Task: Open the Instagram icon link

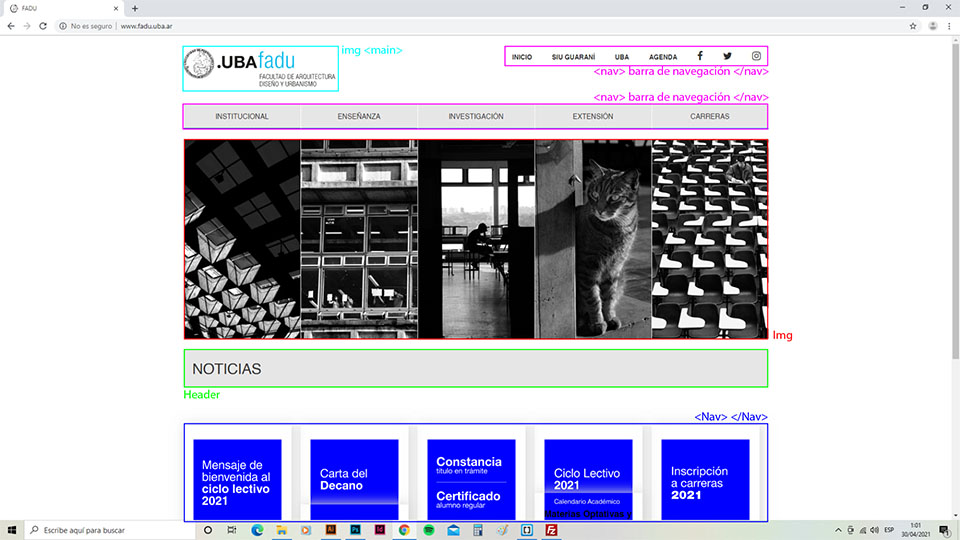Action: [756, 57]
